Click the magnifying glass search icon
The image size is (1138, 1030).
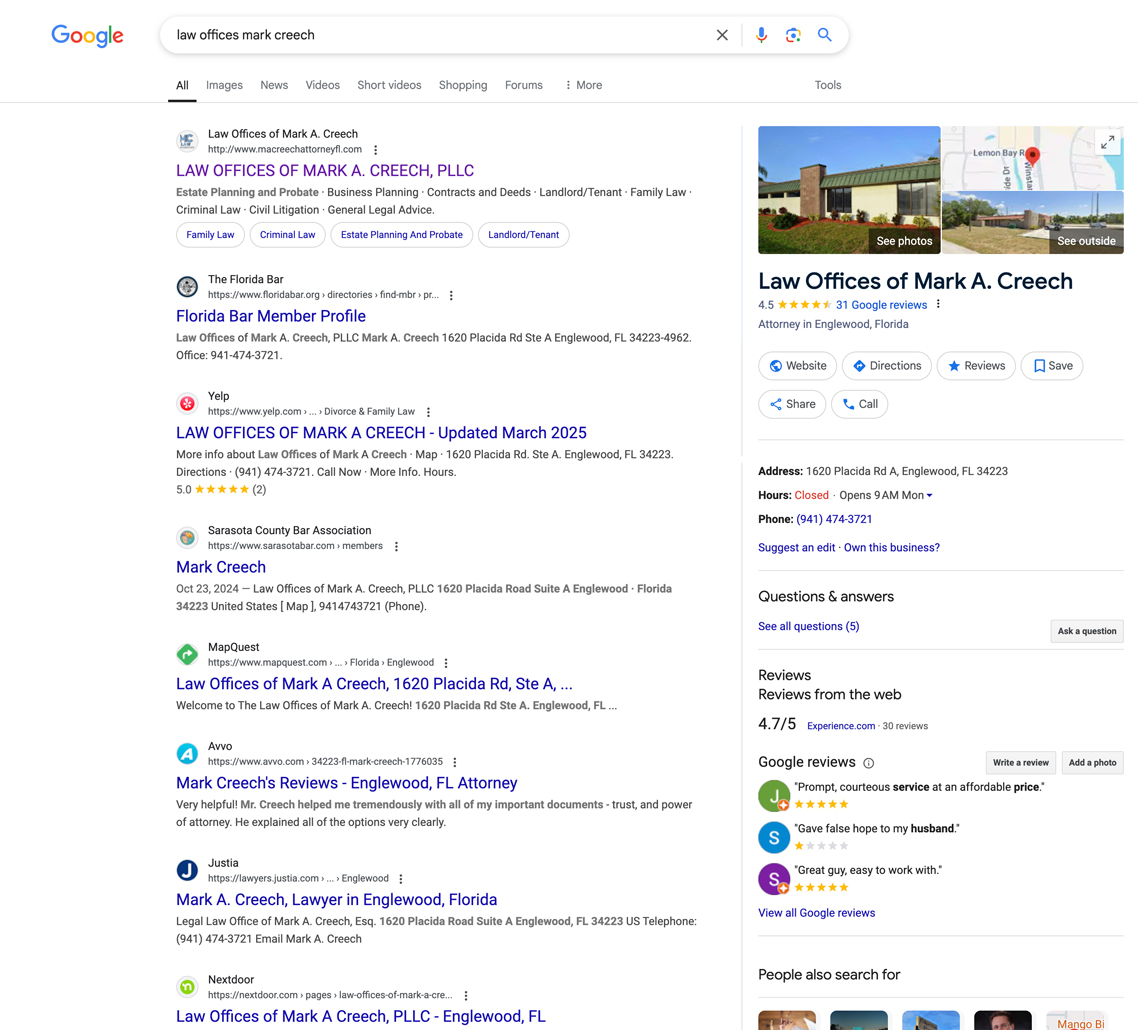[824, 35]
